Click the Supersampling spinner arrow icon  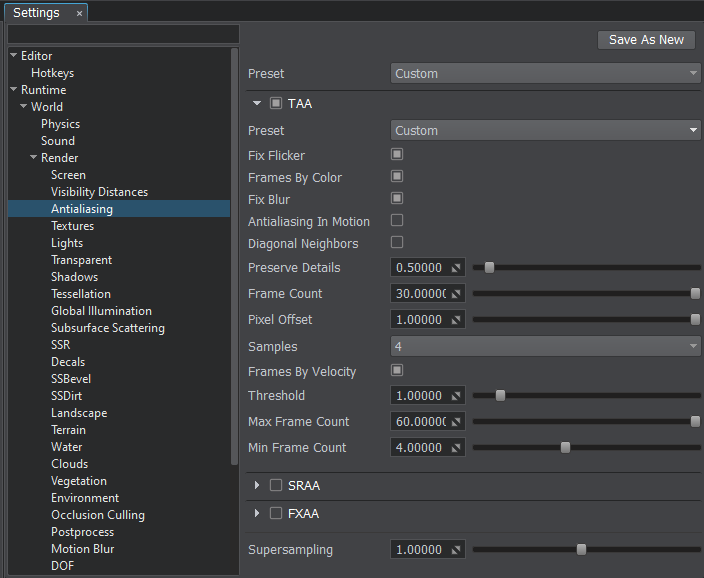[x=456, y=550]
